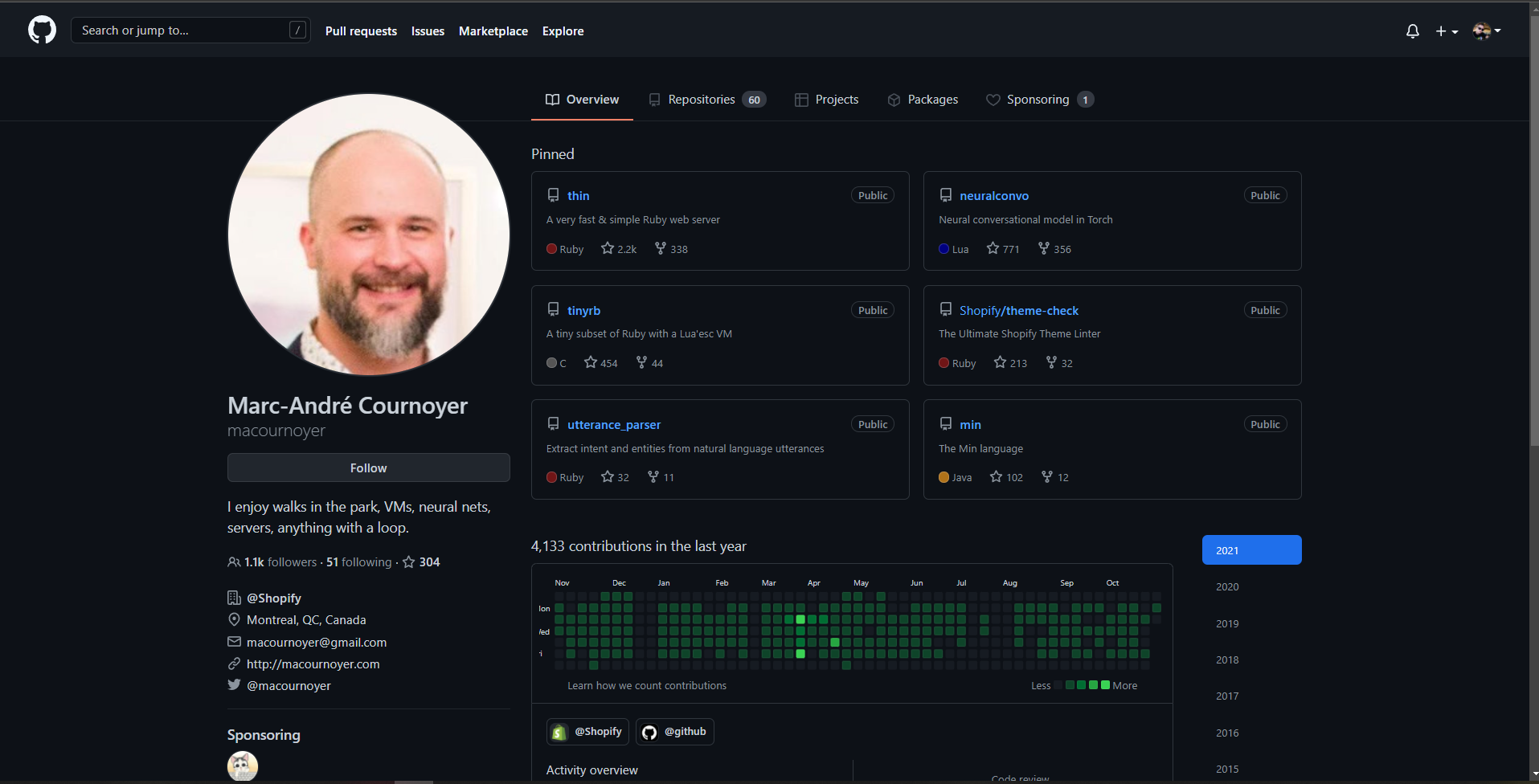Open the notifications bell
1539x784 pixels.
coord(1412,31)
